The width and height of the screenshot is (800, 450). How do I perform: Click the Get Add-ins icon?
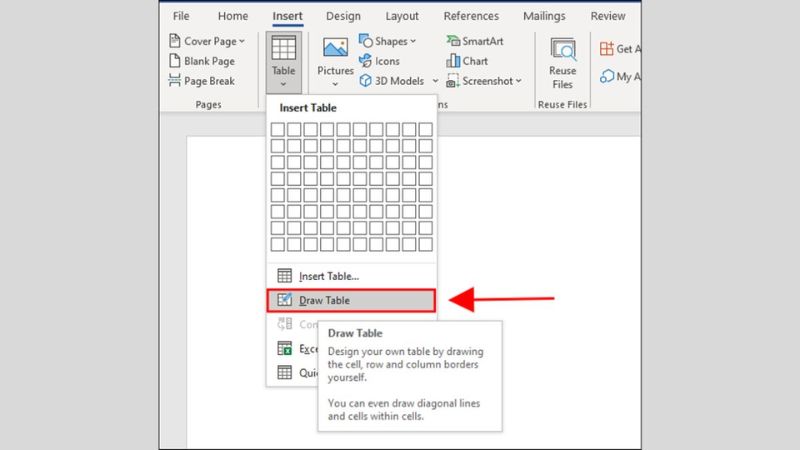(x=607, y=49)
